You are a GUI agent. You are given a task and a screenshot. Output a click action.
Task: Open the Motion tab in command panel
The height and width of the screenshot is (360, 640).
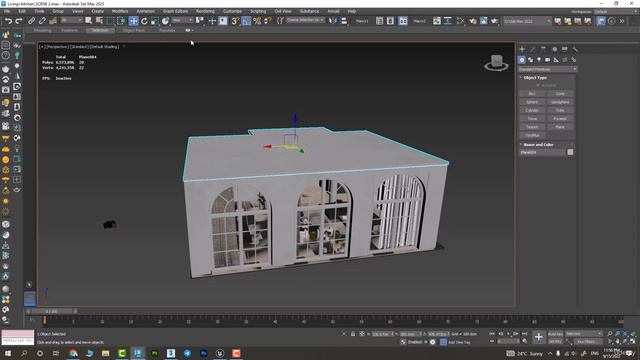[x=554, y=49]
